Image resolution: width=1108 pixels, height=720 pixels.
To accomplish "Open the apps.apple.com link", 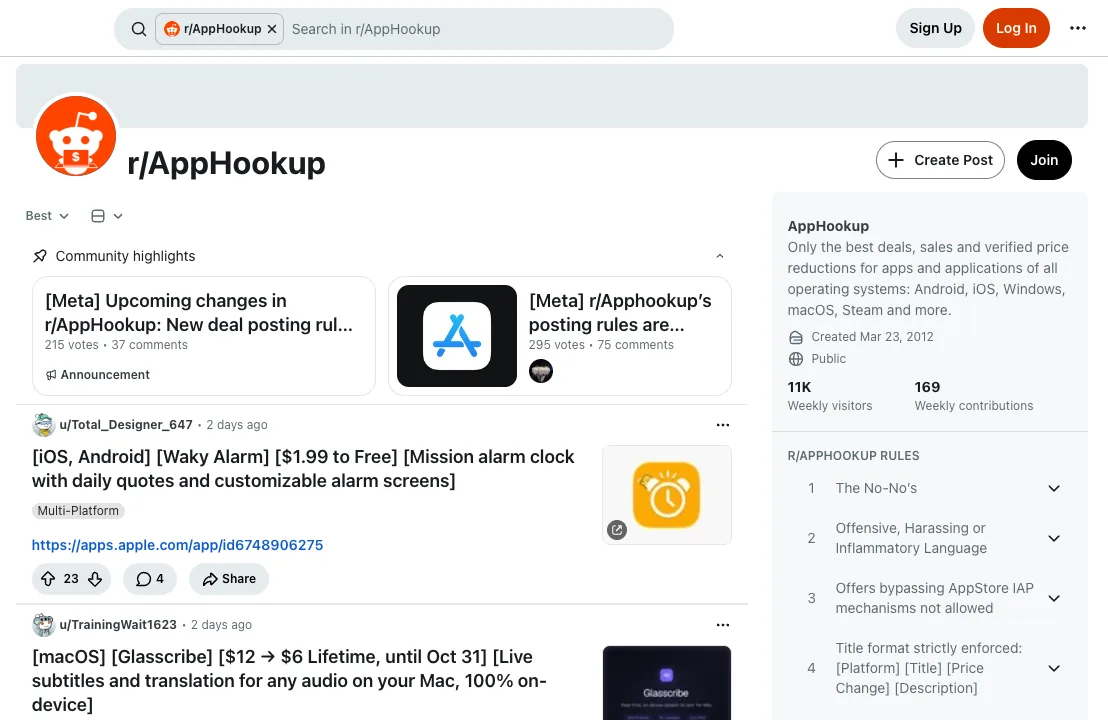I will click(x=177, y=545).
